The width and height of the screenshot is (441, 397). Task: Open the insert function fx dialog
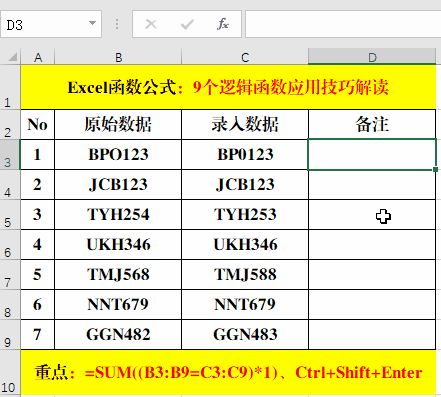pyautogui.click(x=223, y=24)
